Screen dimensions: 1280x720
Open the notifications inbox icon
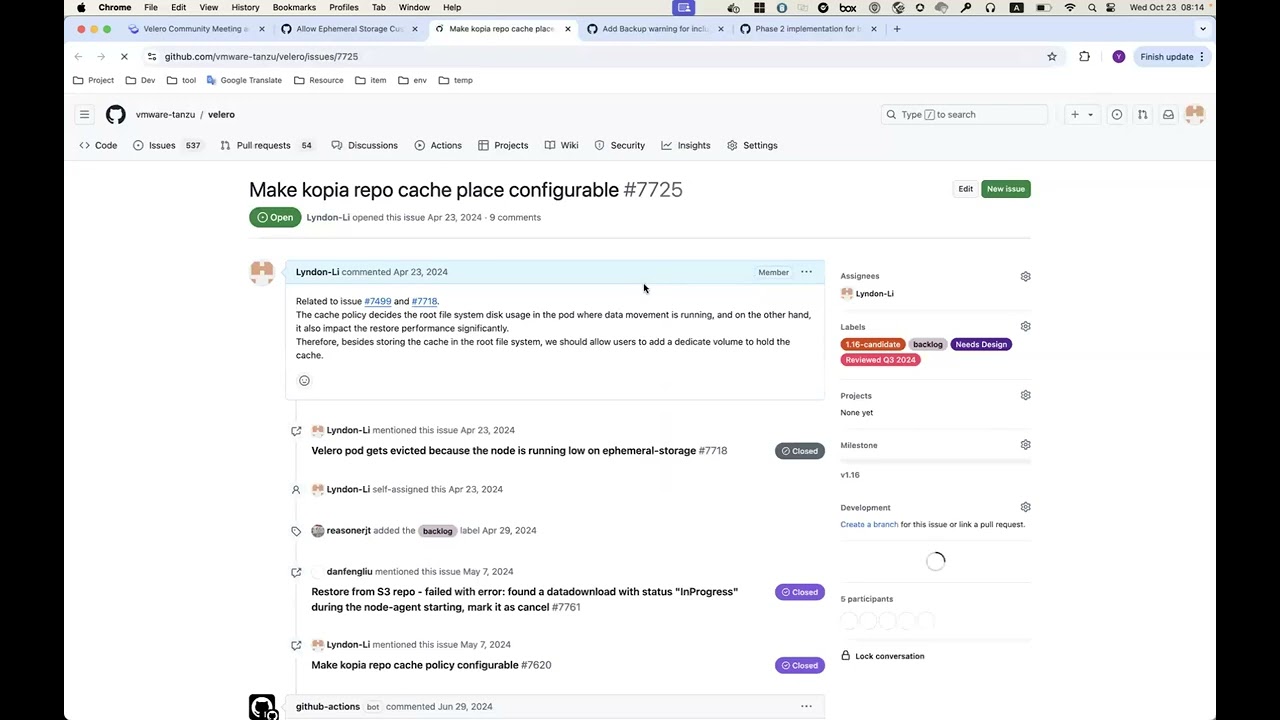[x=1168, y=115]
